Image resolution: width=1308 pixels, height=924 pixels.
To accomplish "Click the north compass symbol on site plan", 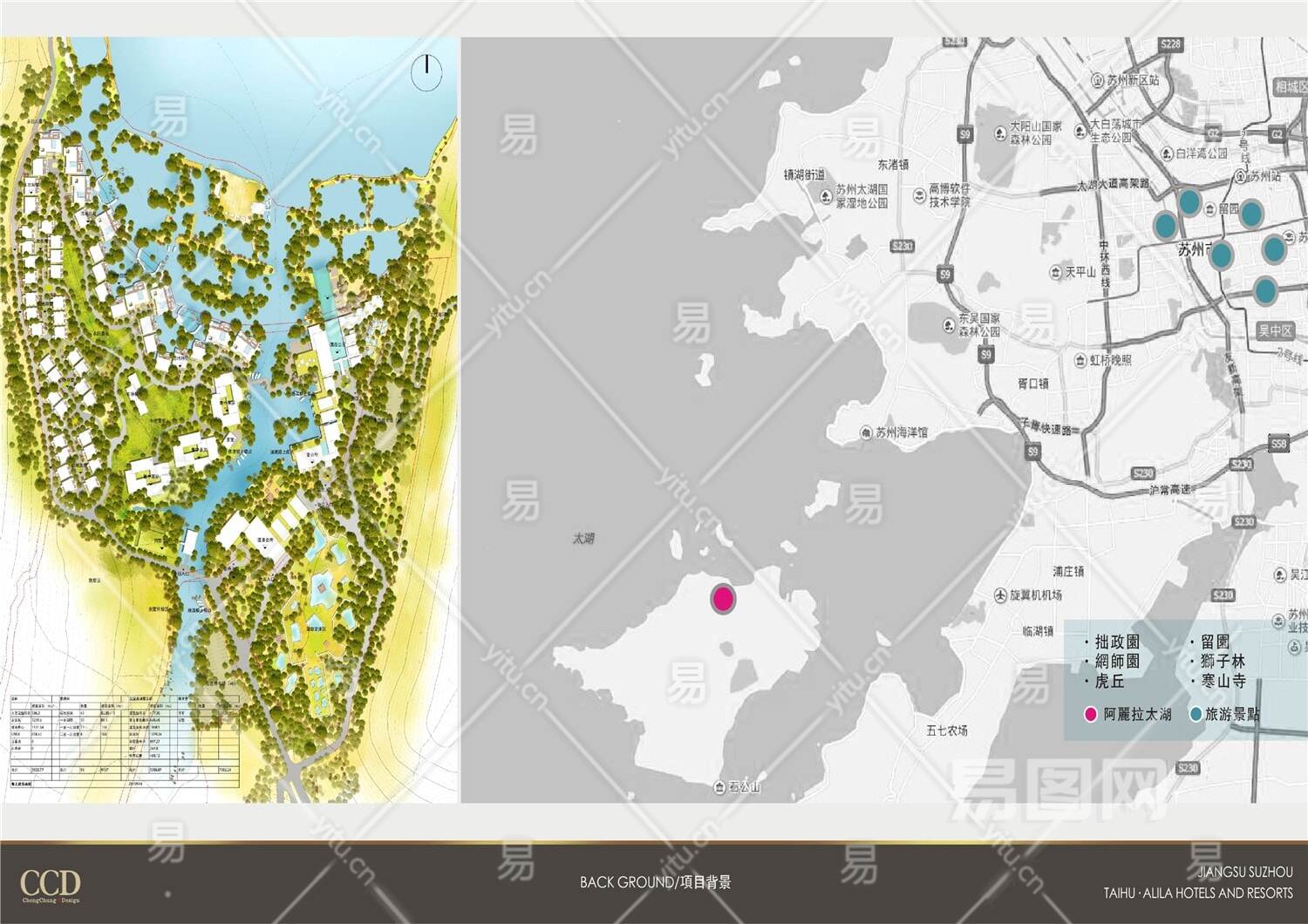I will [426, 71].
